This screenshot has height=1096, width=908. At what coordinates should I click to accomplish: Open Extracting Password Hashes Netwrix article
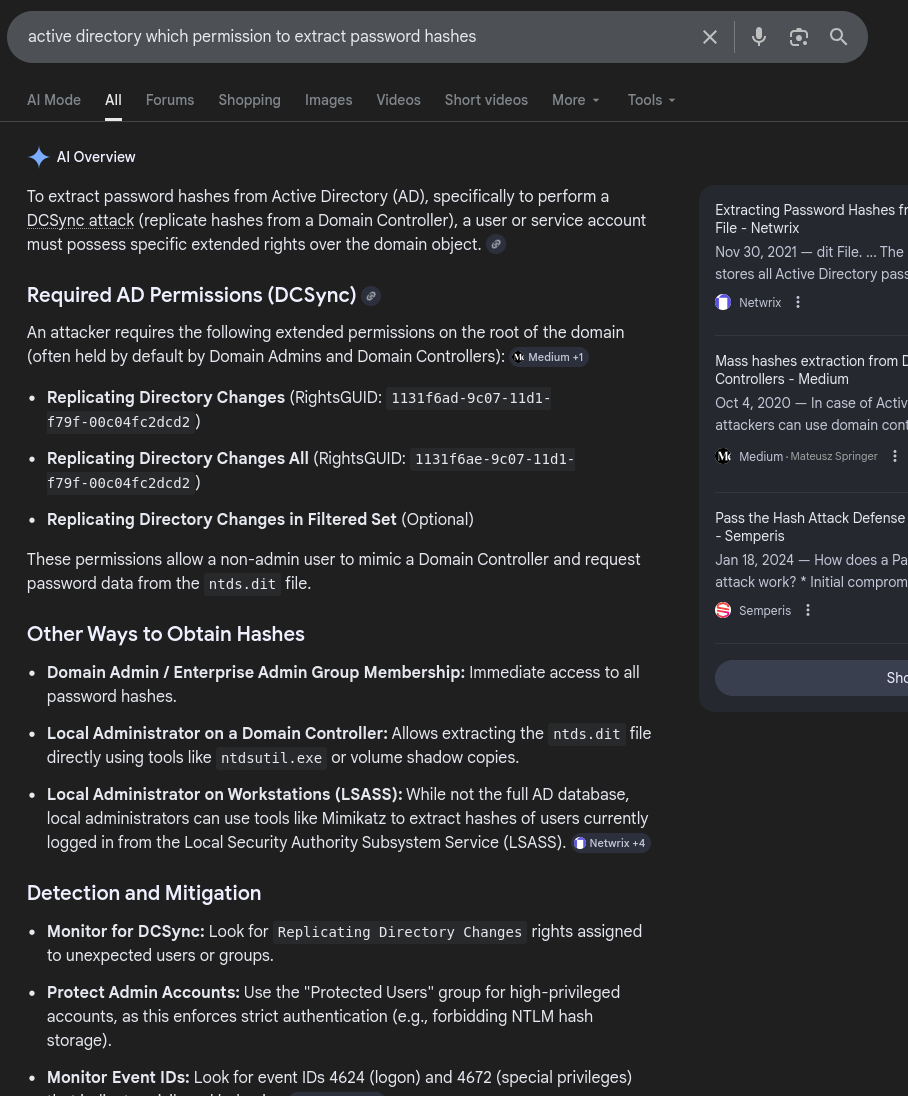tap(811, 219)
